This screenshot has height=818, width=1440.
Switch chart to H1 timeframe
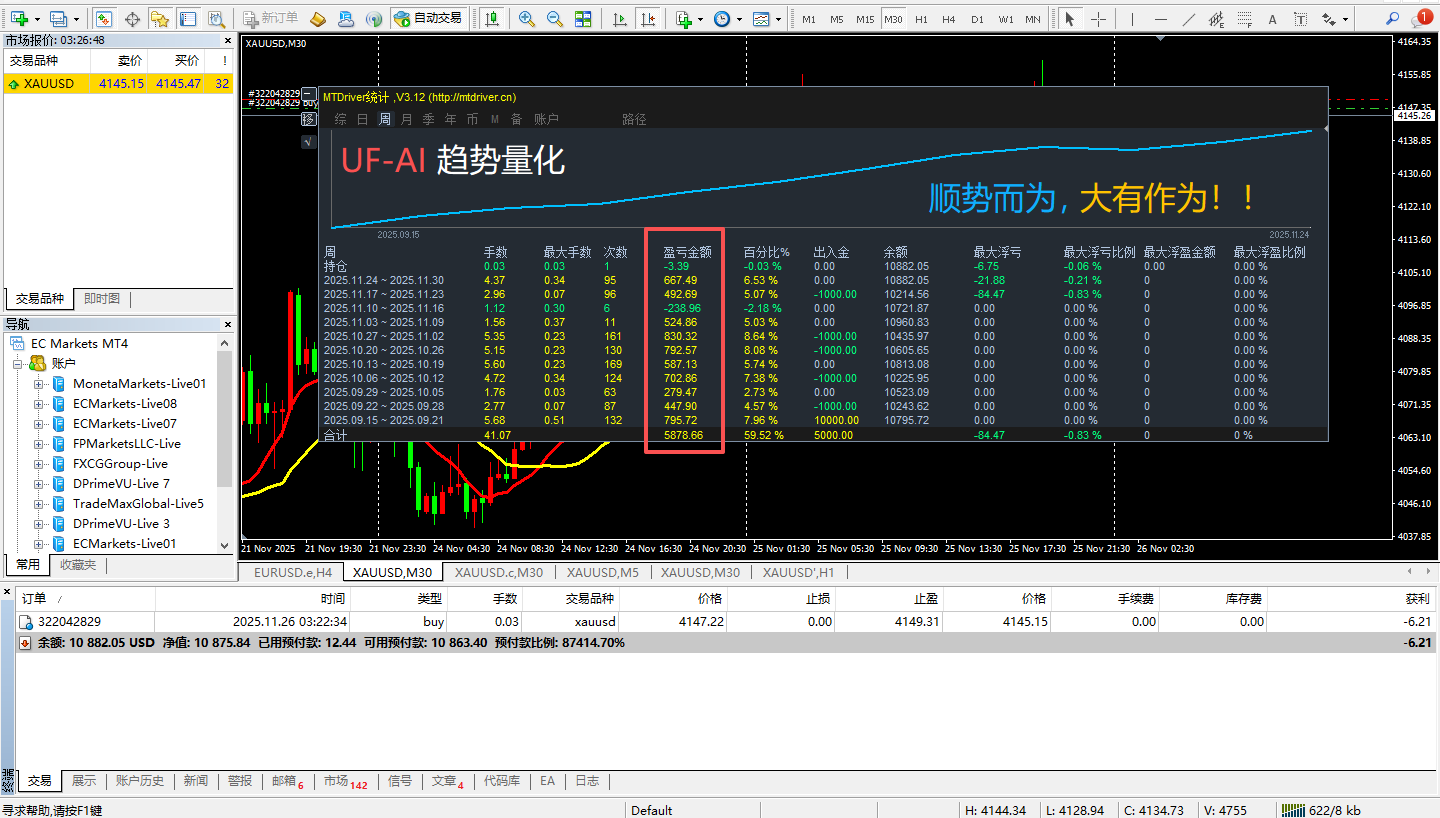tap(921, 18)
